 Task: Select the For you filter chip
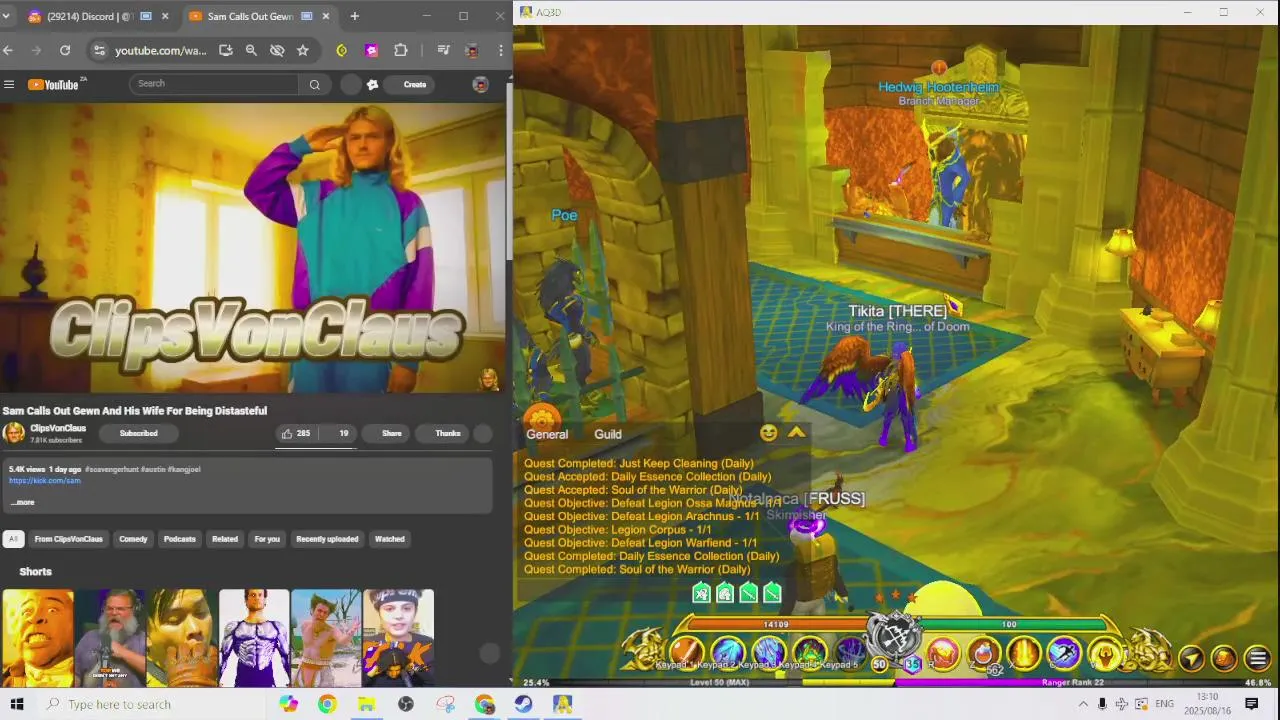point(267,539)
